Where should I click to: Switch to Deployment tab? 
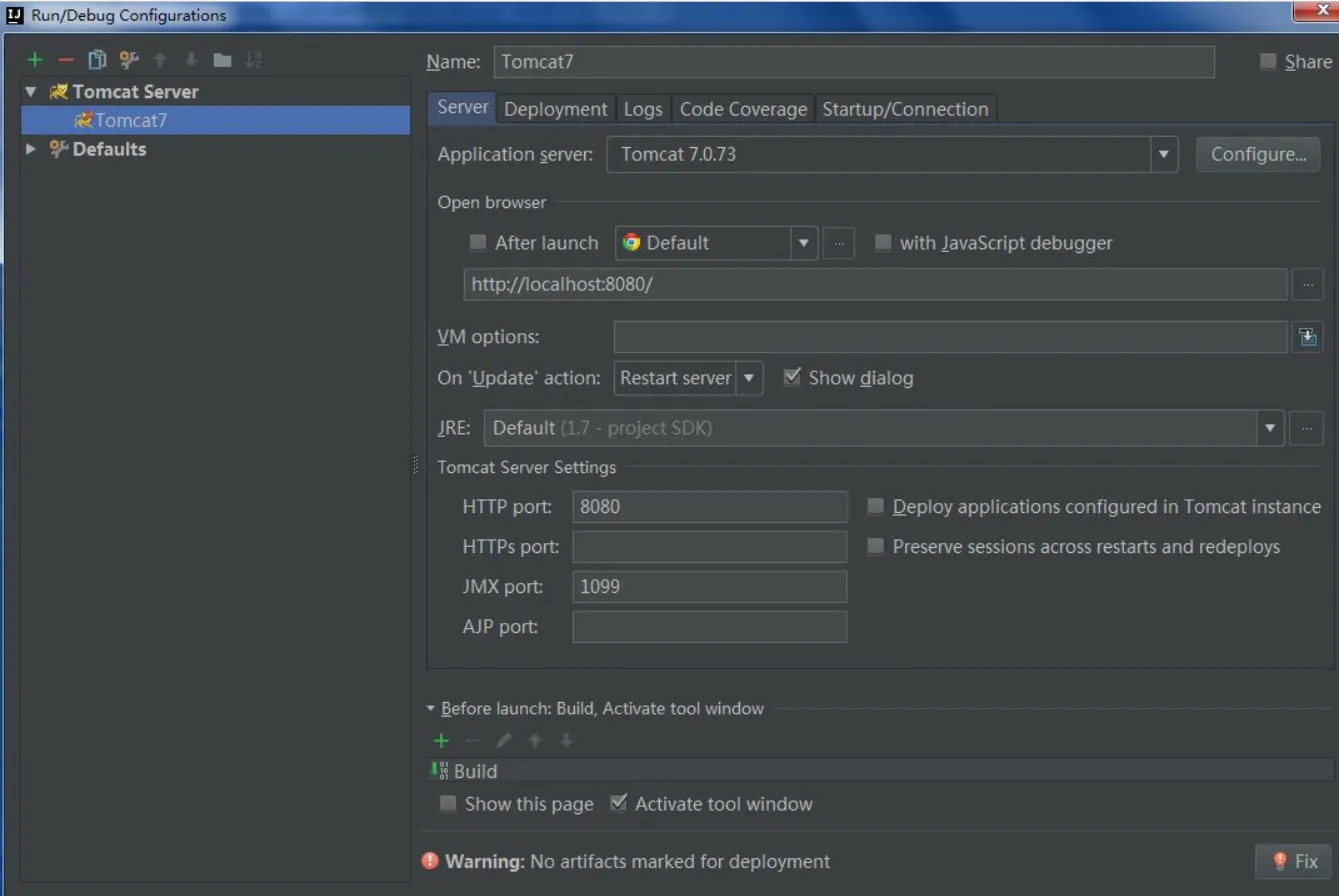[556, 109]
